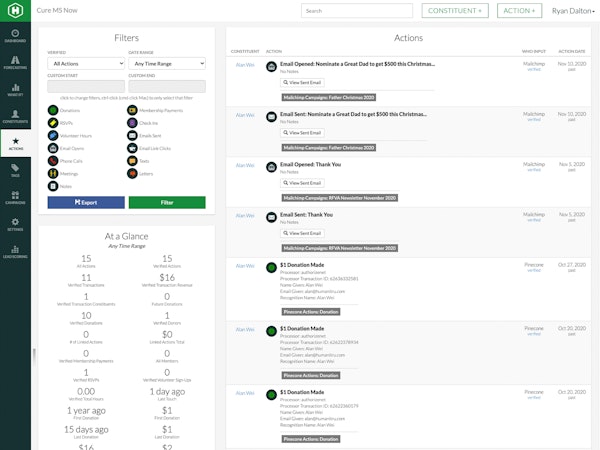The width and height of the screenshot is (600, 450).
Task: View Sent Email for Email Sent: Nominate a Great Dad
Action: pos(302,133)
